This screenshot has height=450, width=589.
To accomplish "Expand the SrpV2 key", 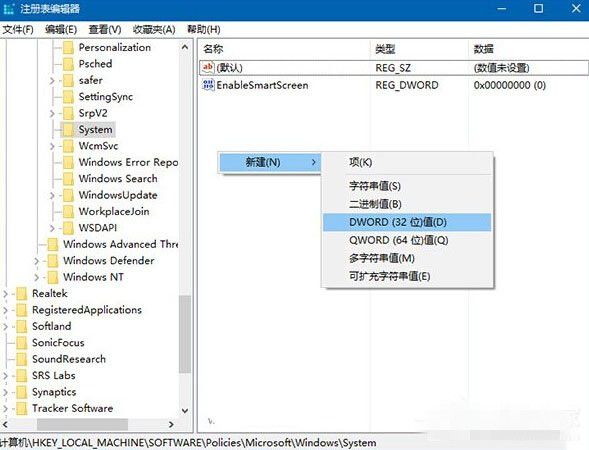I will coord(52,113).
